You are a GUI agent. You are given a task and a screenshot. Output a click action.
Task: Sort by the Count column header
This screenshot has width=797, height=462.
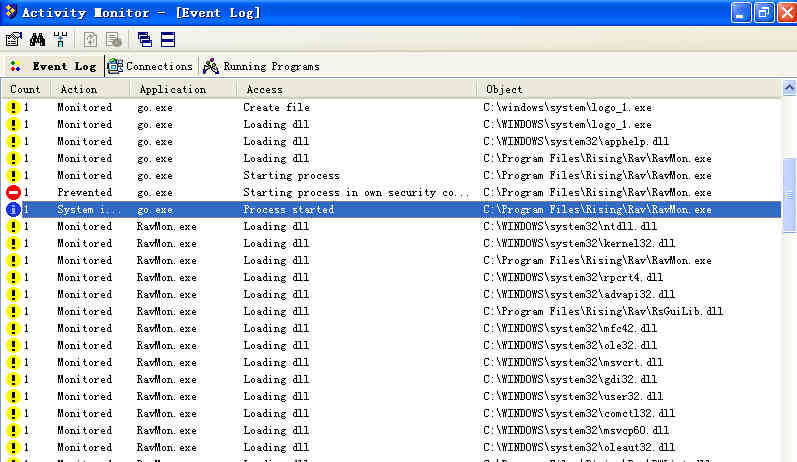[25, 89]
